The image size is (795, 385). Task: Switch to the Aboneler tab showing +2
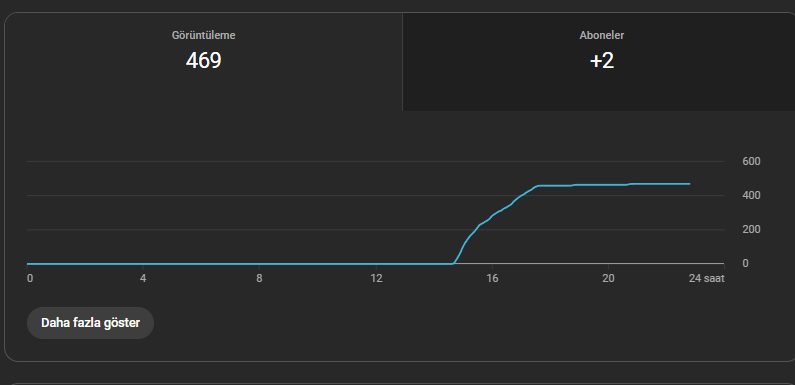pyautogui.click(x=599, y=62)
